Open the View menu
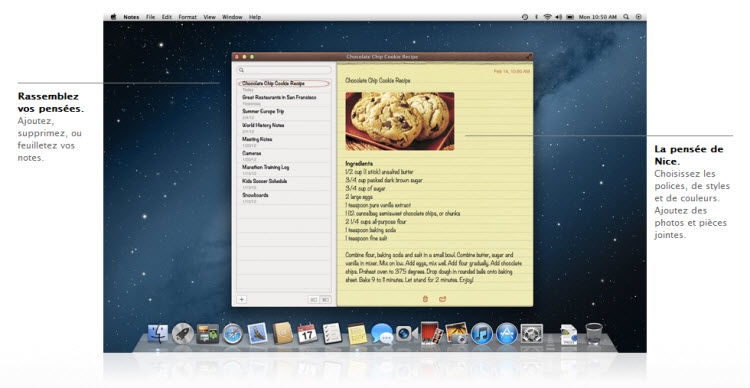The width and height of the screenshot is (750, 388). (210, 17)
